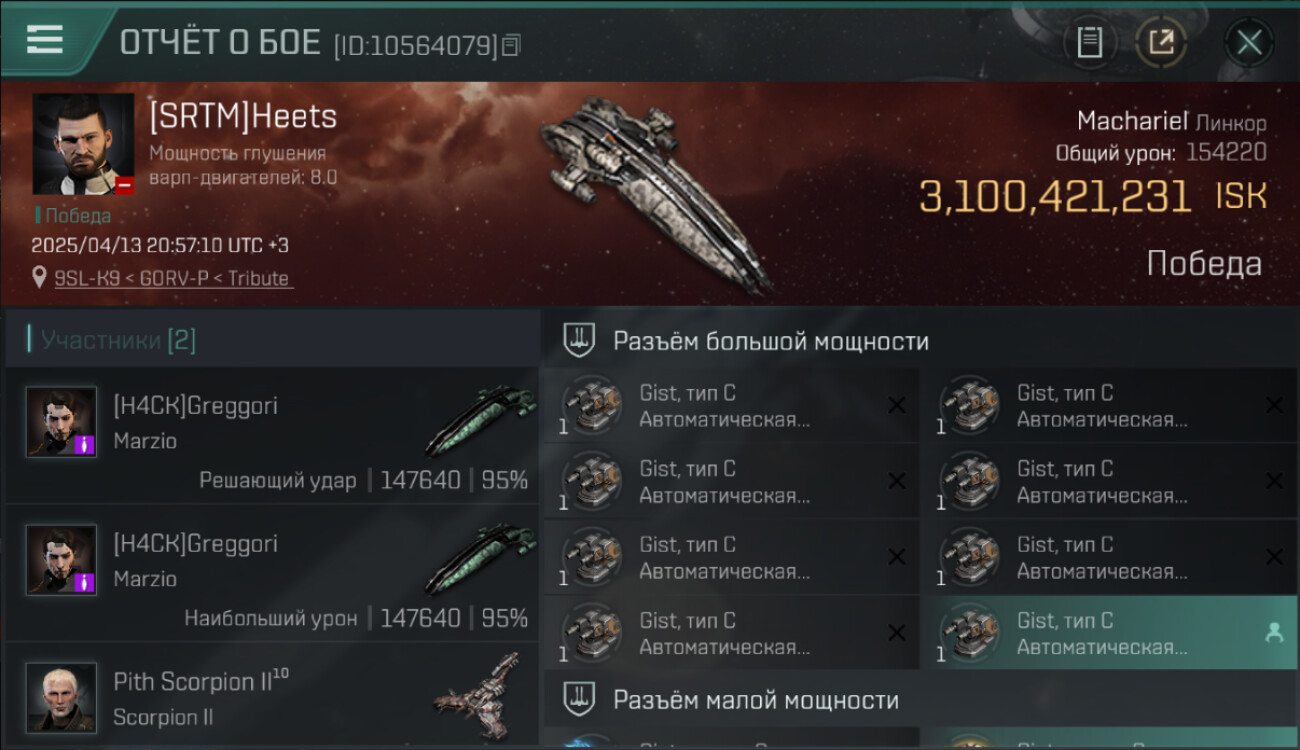
Task: Click the first Gist тип C autocannon icon
Action: pos(591,405)
